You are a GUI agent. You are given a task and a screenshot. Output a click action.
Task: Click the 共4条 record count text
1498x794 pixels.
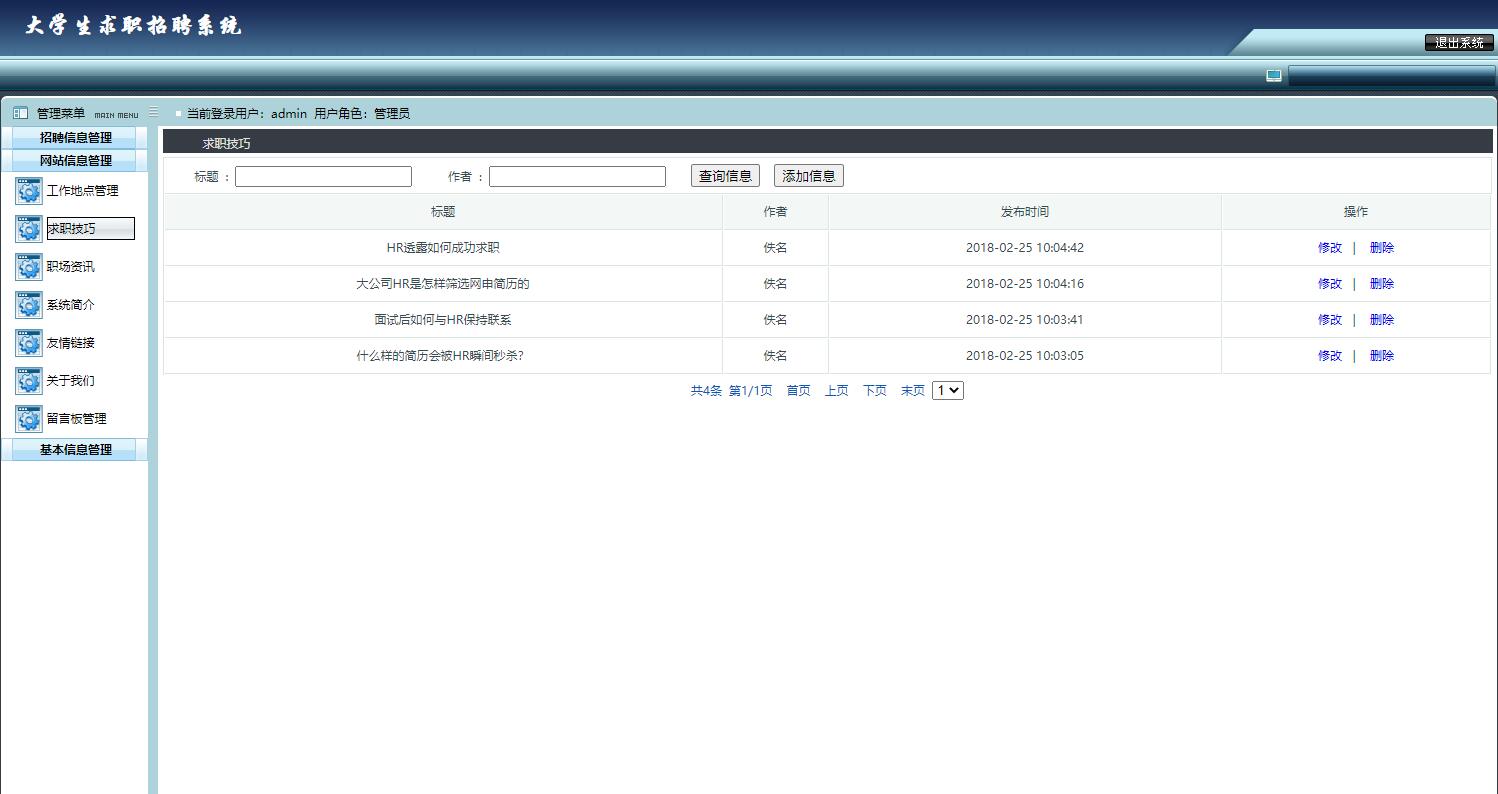coord(706,391)
